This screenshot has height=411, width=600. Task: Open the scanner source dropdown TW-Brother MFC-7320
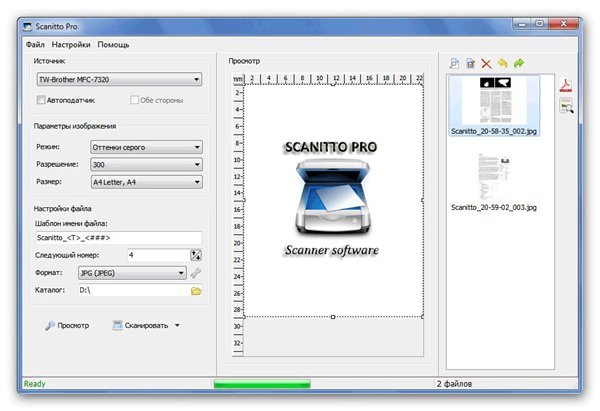(118, 79)
